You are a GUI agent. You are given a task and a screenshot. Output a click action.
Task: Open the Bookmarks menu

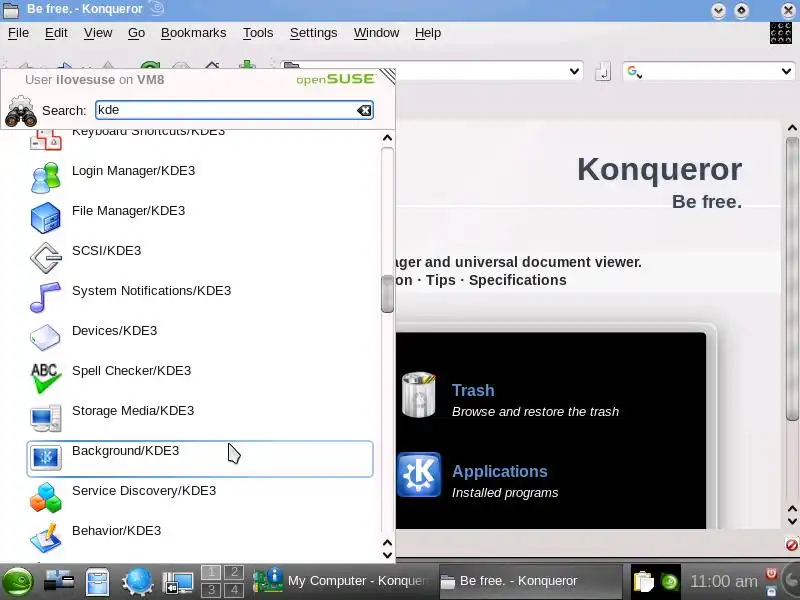[x=193, y=33]
